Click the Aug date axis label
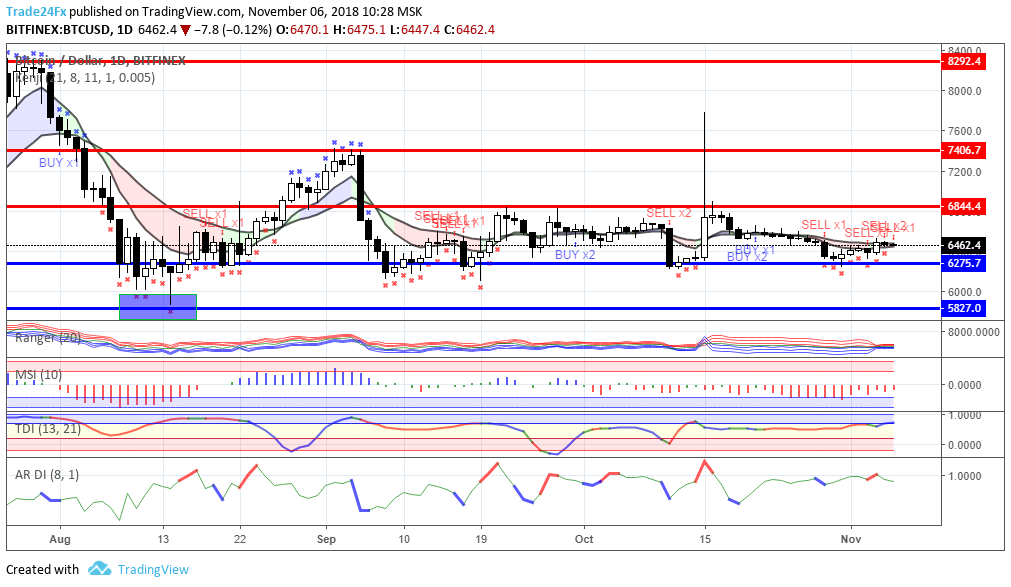This screenshot has height=587, width=1011. click(x=60, y=539)
